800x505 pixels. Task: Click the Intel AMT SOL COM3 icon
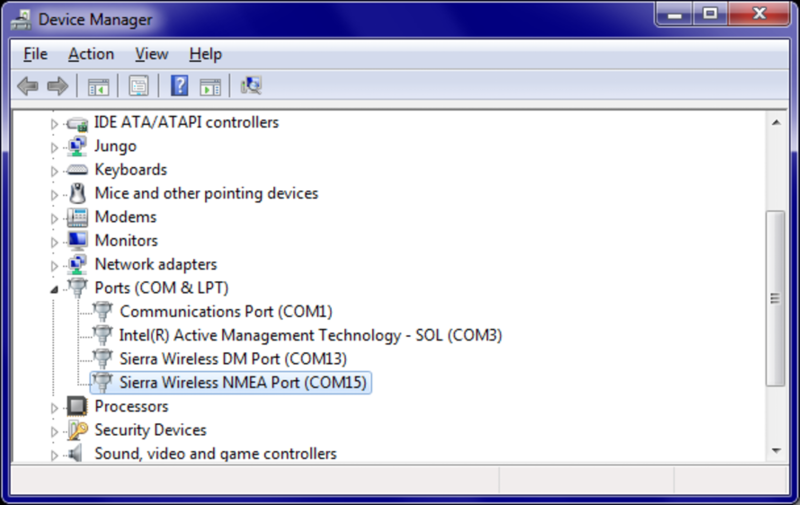pos(102,335)
